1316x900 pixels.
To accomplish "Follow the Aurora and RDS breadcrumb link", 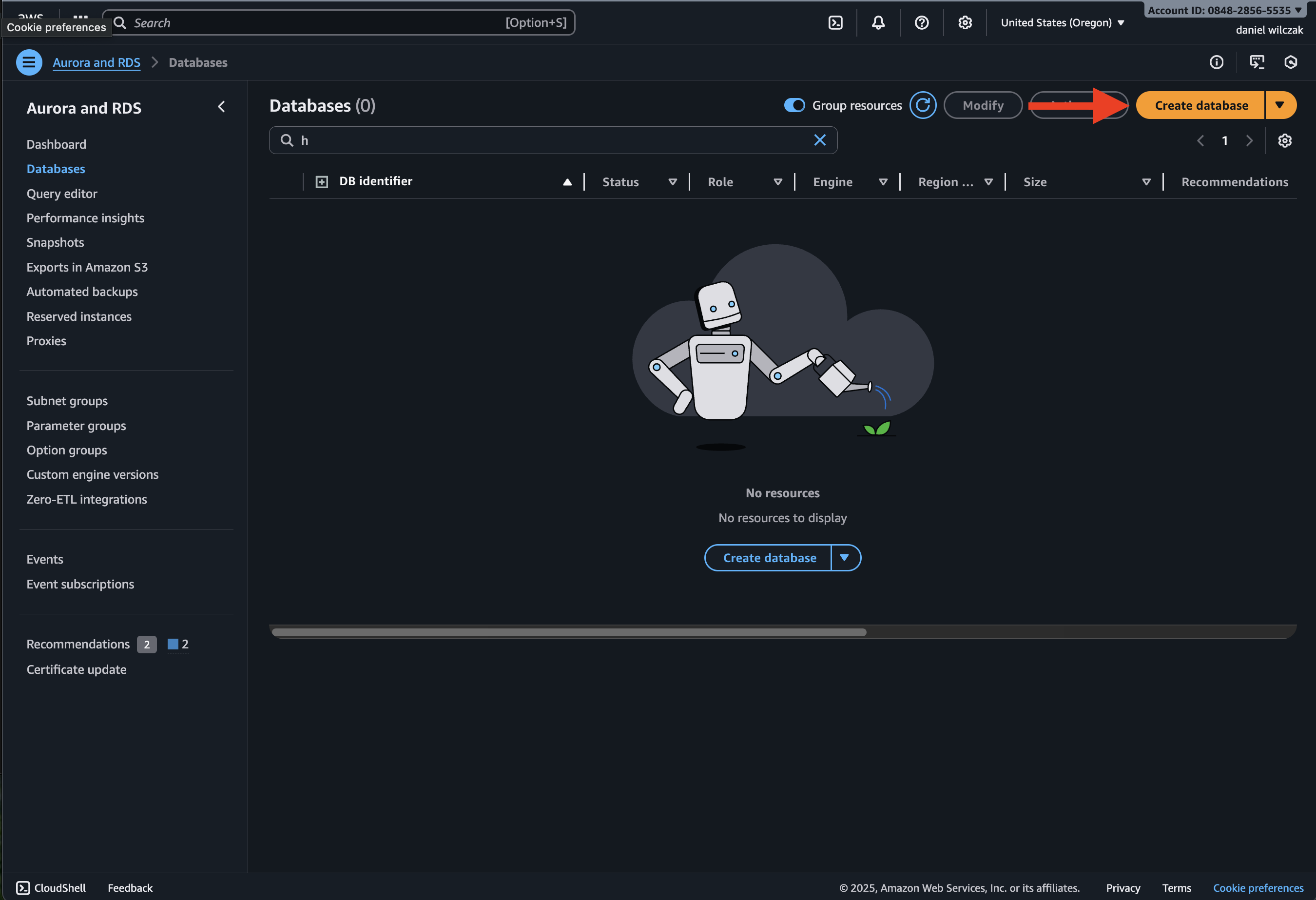I will pos(97,62).
